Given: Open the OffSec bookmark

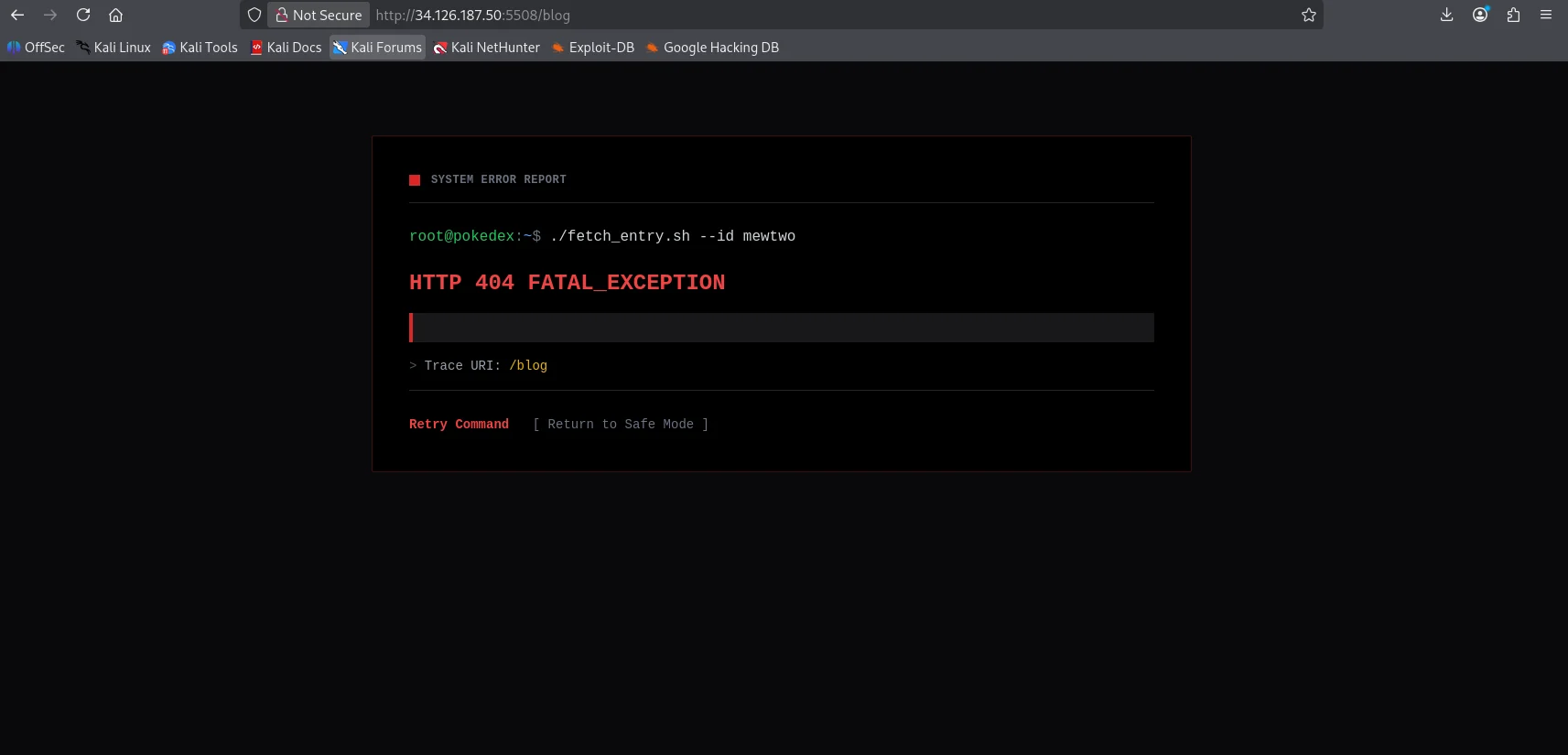Looking at the screenshot, I should tap(36, 48).
